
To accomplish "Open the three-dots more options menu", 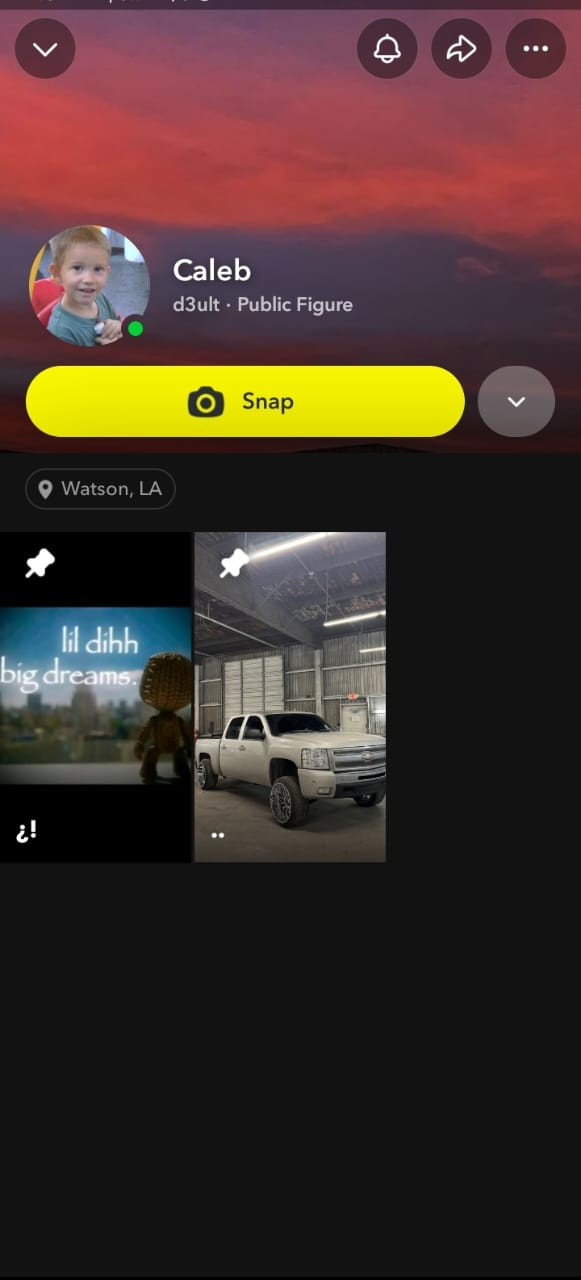I will 536,48.
